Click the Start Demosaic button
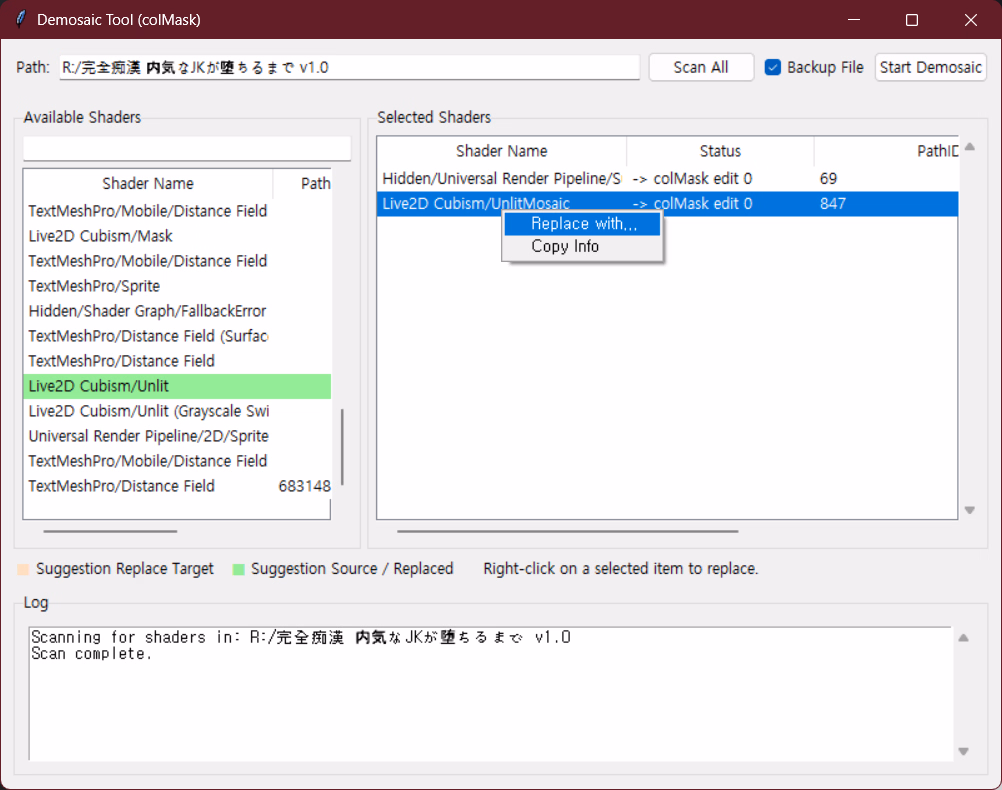 tap(930, 67)
